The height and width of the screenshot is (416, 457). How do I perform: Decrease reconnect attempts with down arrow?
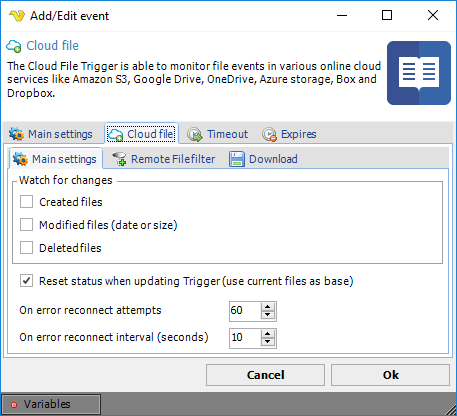pos(268,315)
